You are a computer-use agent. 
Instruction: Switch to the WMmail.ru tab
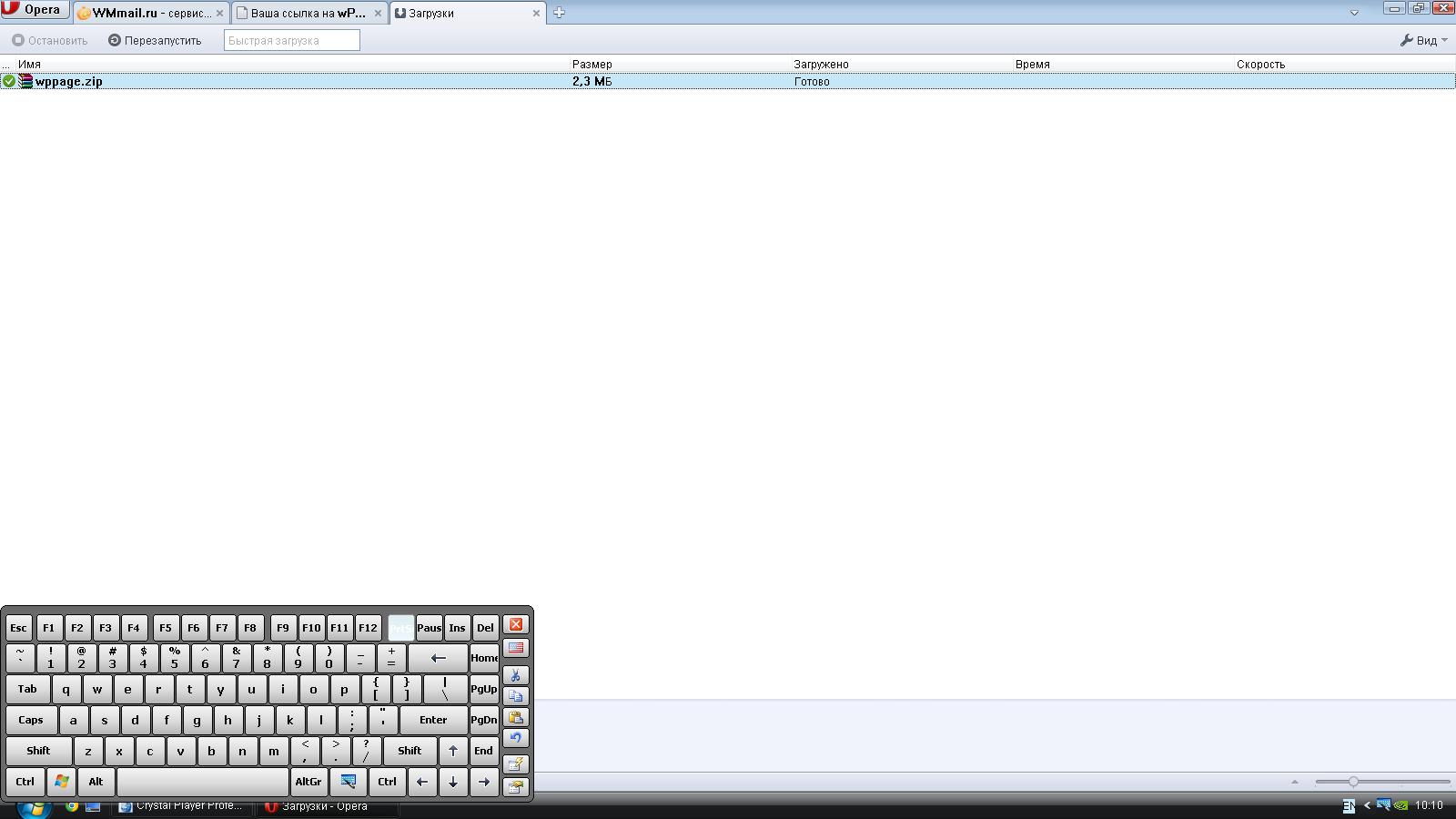pos(151,13)
